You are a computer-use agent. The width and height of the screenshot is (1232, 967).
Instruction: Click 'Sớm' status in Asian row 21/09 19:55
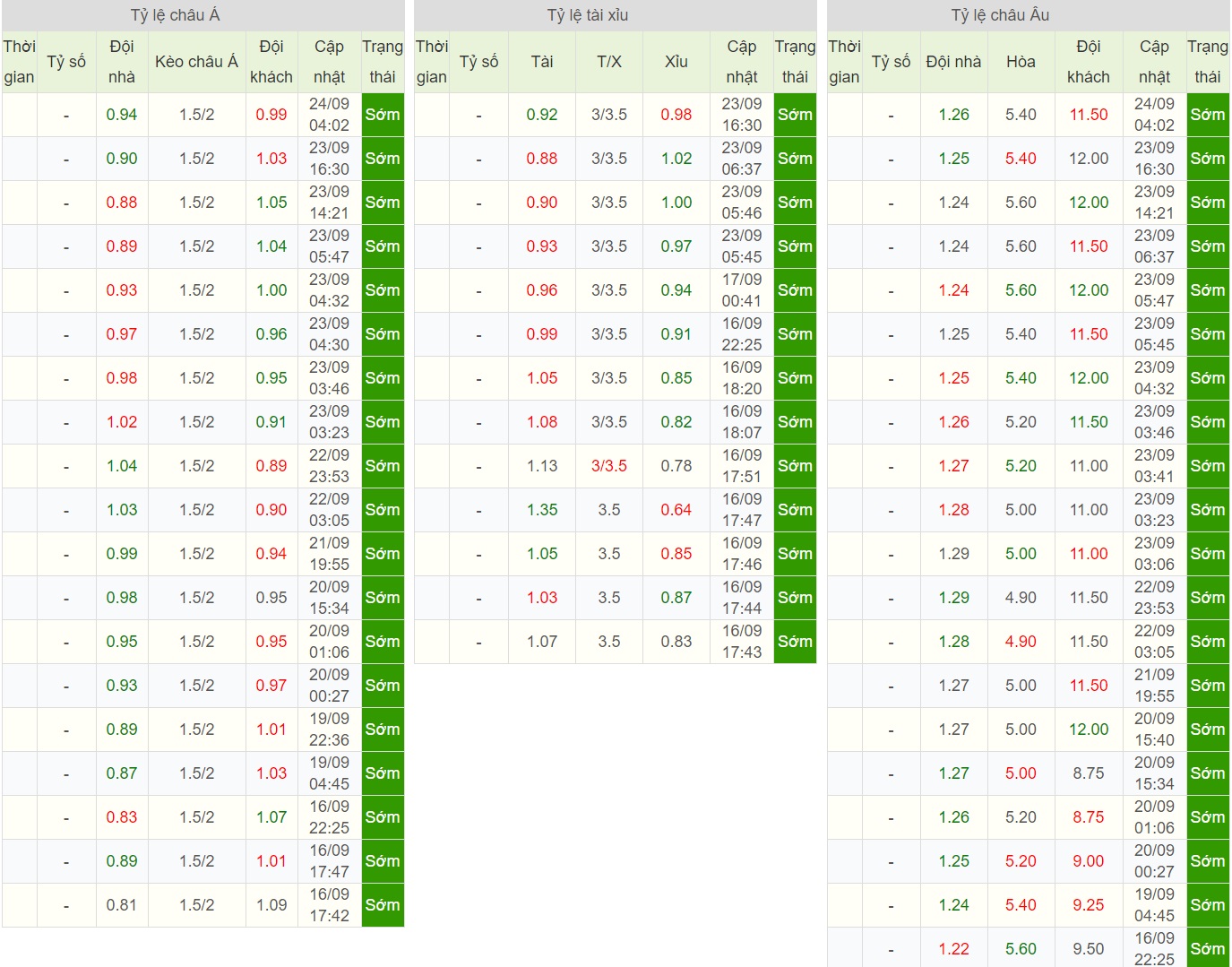383,554
